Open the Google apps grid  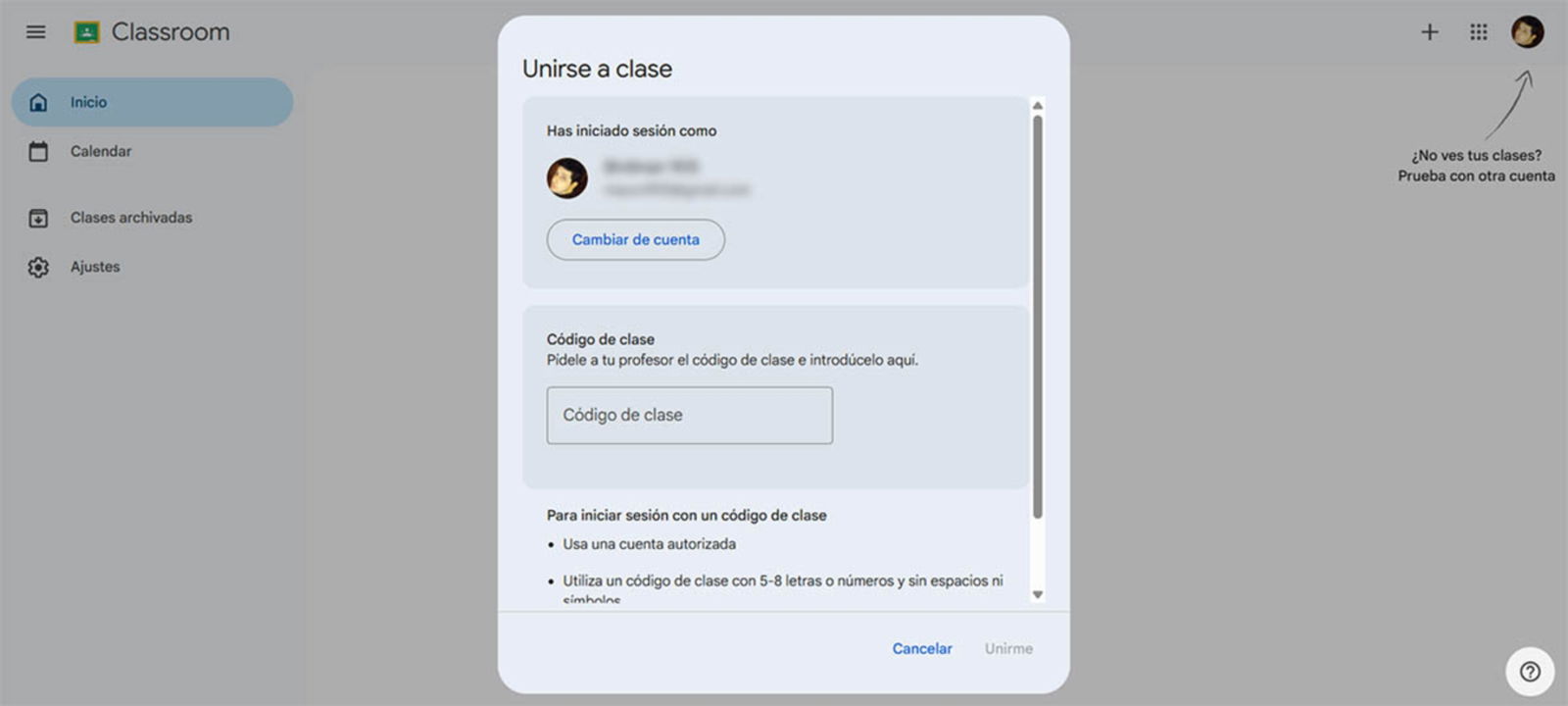pos(1479,32)
